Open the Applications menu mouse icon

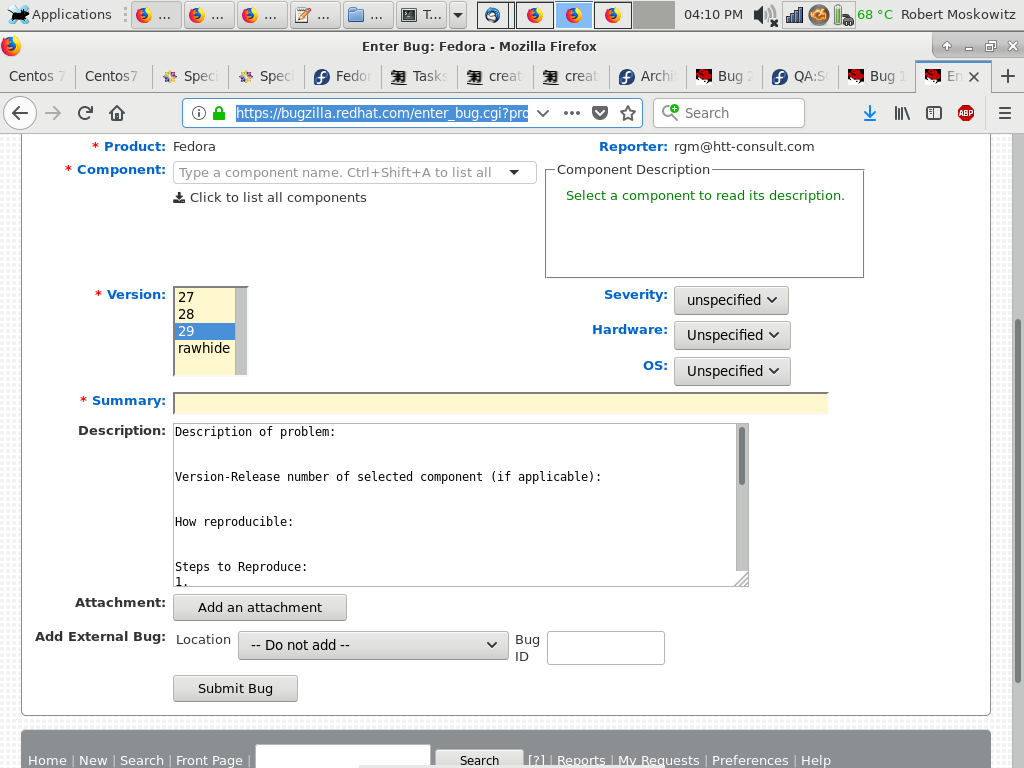tap(18, 14)
